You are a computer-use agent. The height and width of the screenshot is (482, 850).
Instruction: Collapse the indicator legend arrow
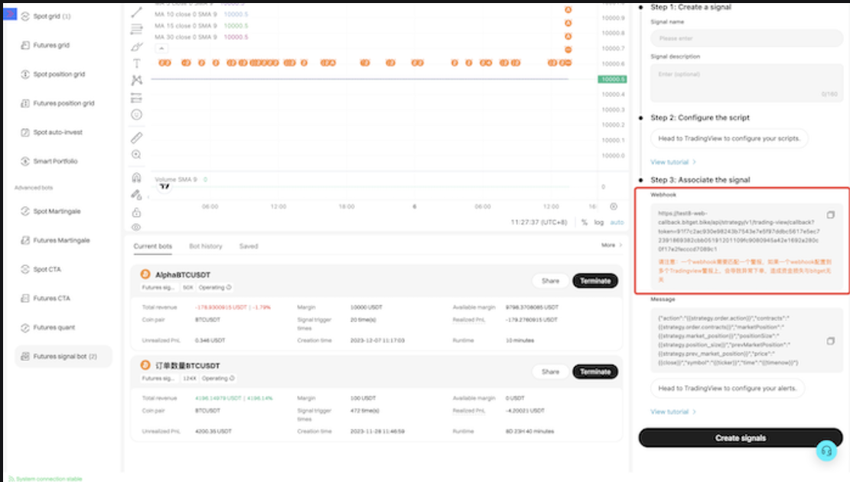coord(162,48)
